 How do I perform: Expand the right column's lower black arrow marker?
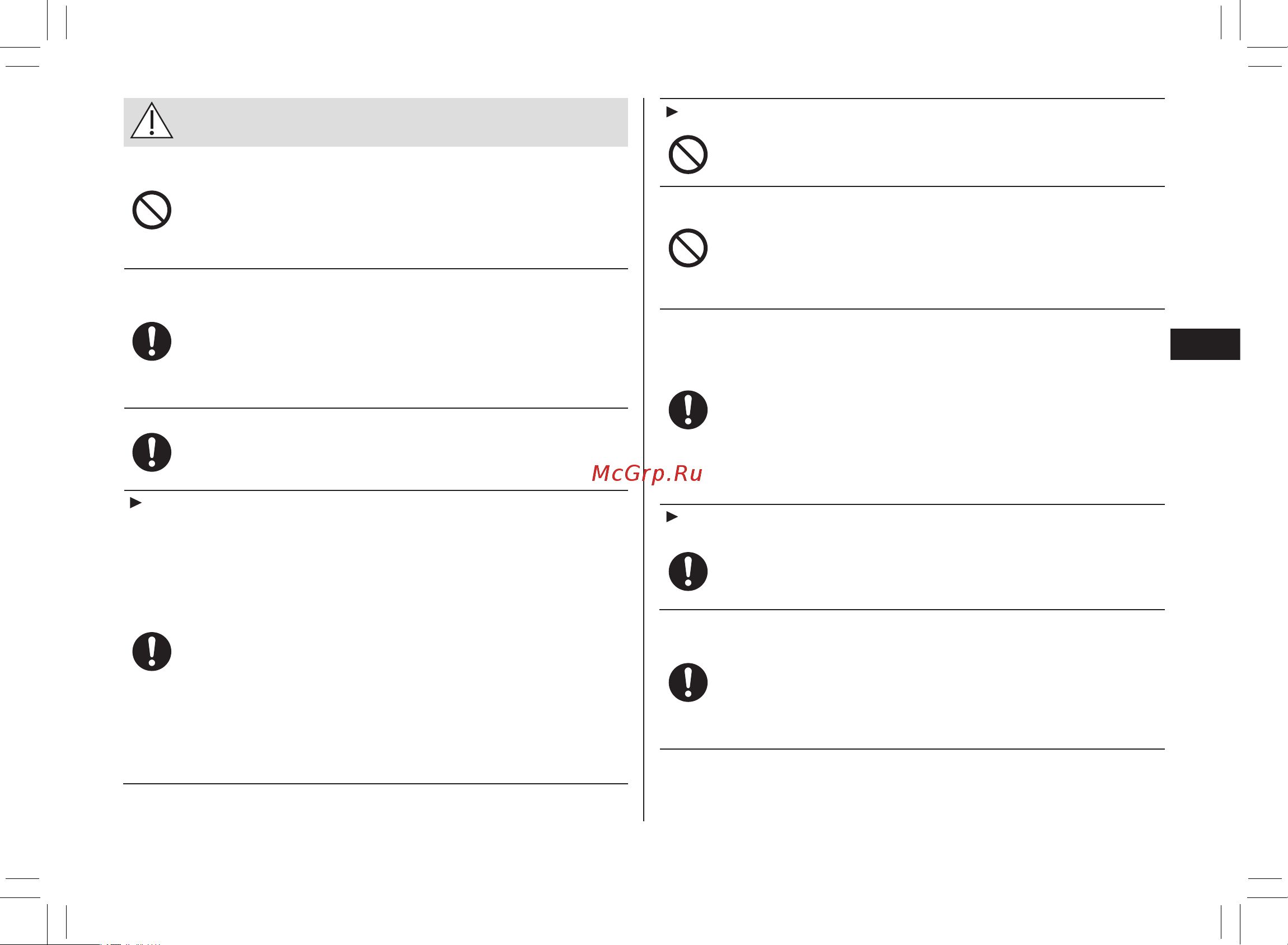pyautogui.click(x=672, y=517)
